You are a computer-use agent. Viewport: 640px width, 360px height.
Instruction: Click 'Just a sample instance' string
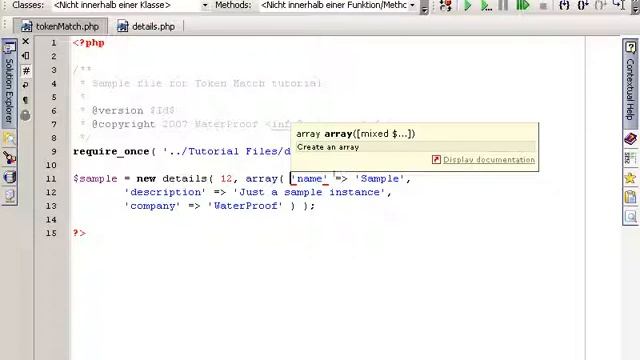(309, 192)
